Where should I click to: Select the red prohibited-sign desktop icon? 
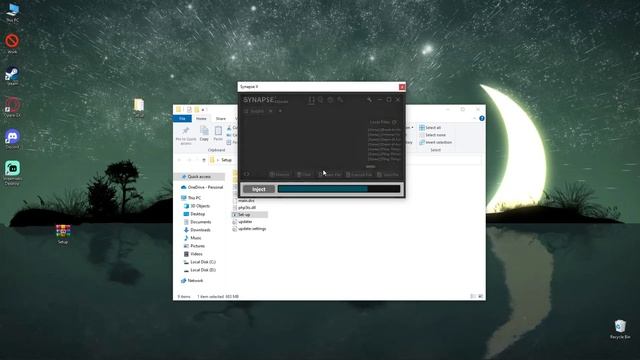12,44
